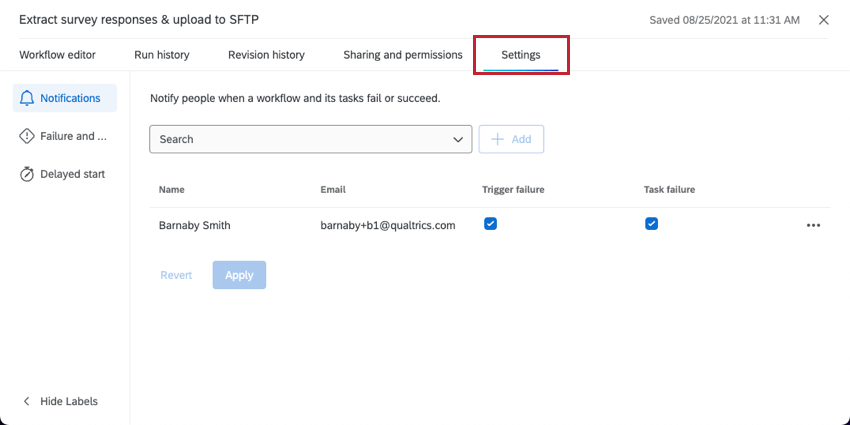This screenshot has width=850, height=425.
Task: Switch to the Workflow editor tab
Action: pyautogui.click(x=57, y=55)
